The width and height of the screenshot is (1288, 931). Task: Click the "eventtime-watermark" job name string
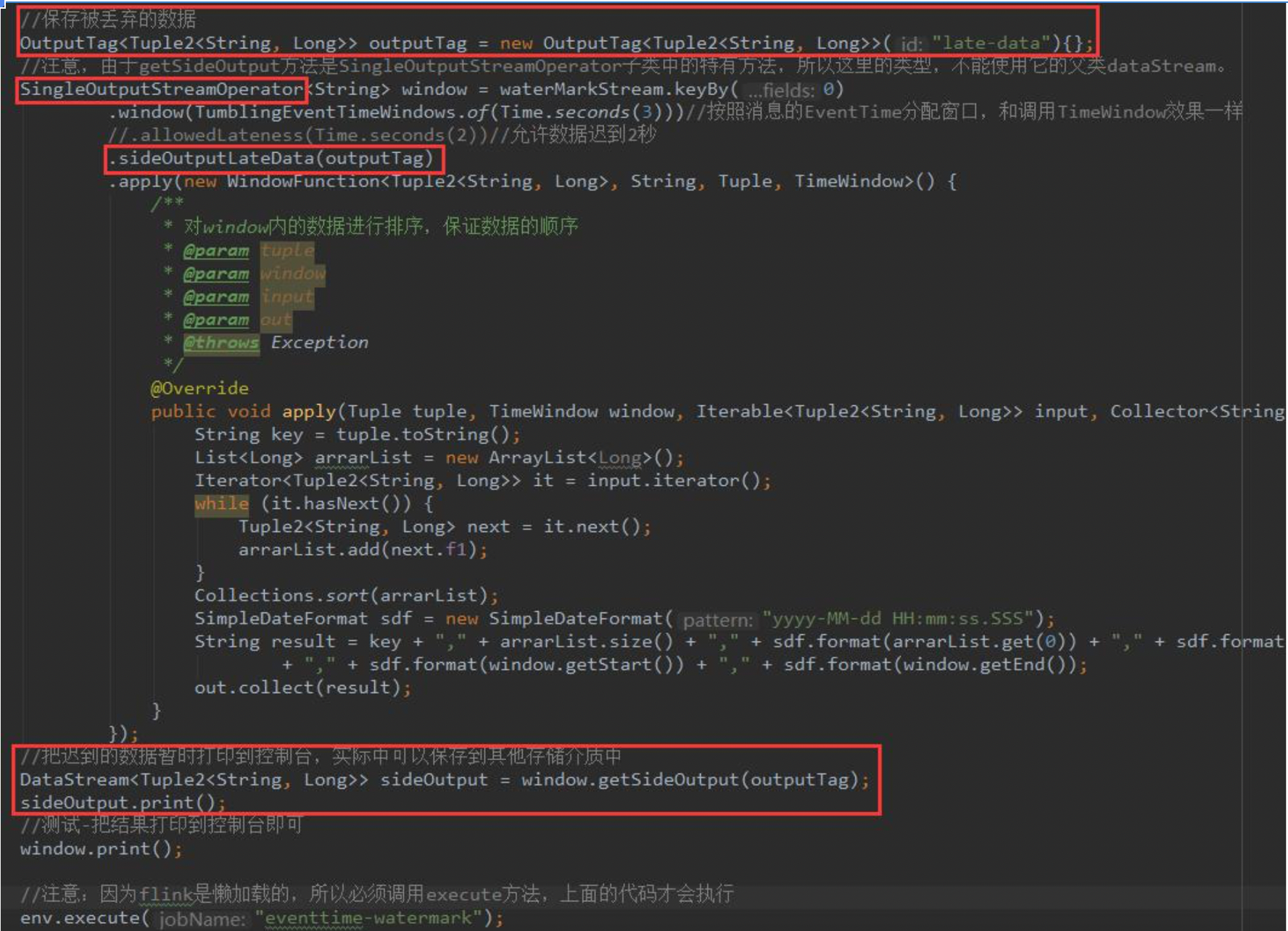click(x=368, y=919)
